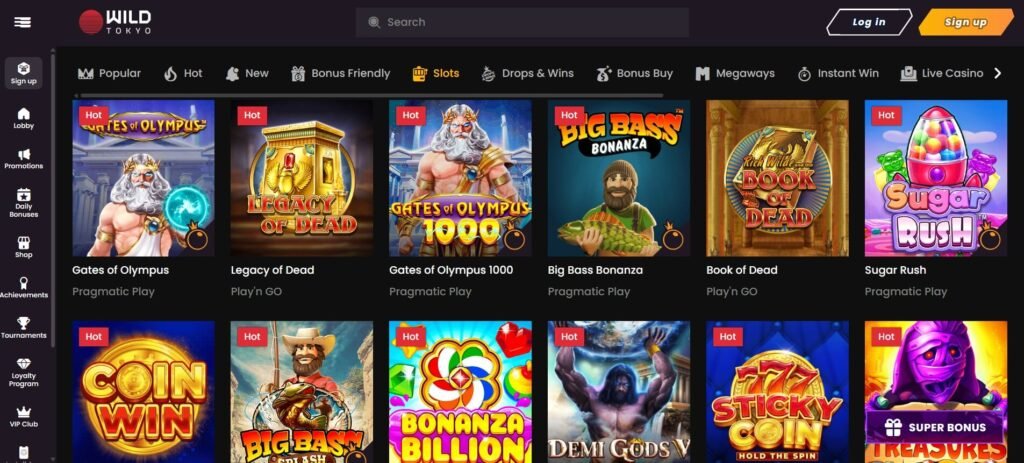Open Daily Bonuses calendar icon
This screenshot has height=463, width=1024.
pyautogui.click(x=24, y=196)
